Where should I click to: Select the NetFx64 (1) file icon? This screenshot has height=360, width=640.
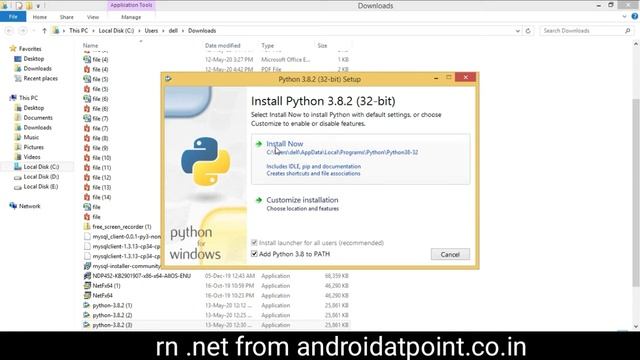pos(87,286)
